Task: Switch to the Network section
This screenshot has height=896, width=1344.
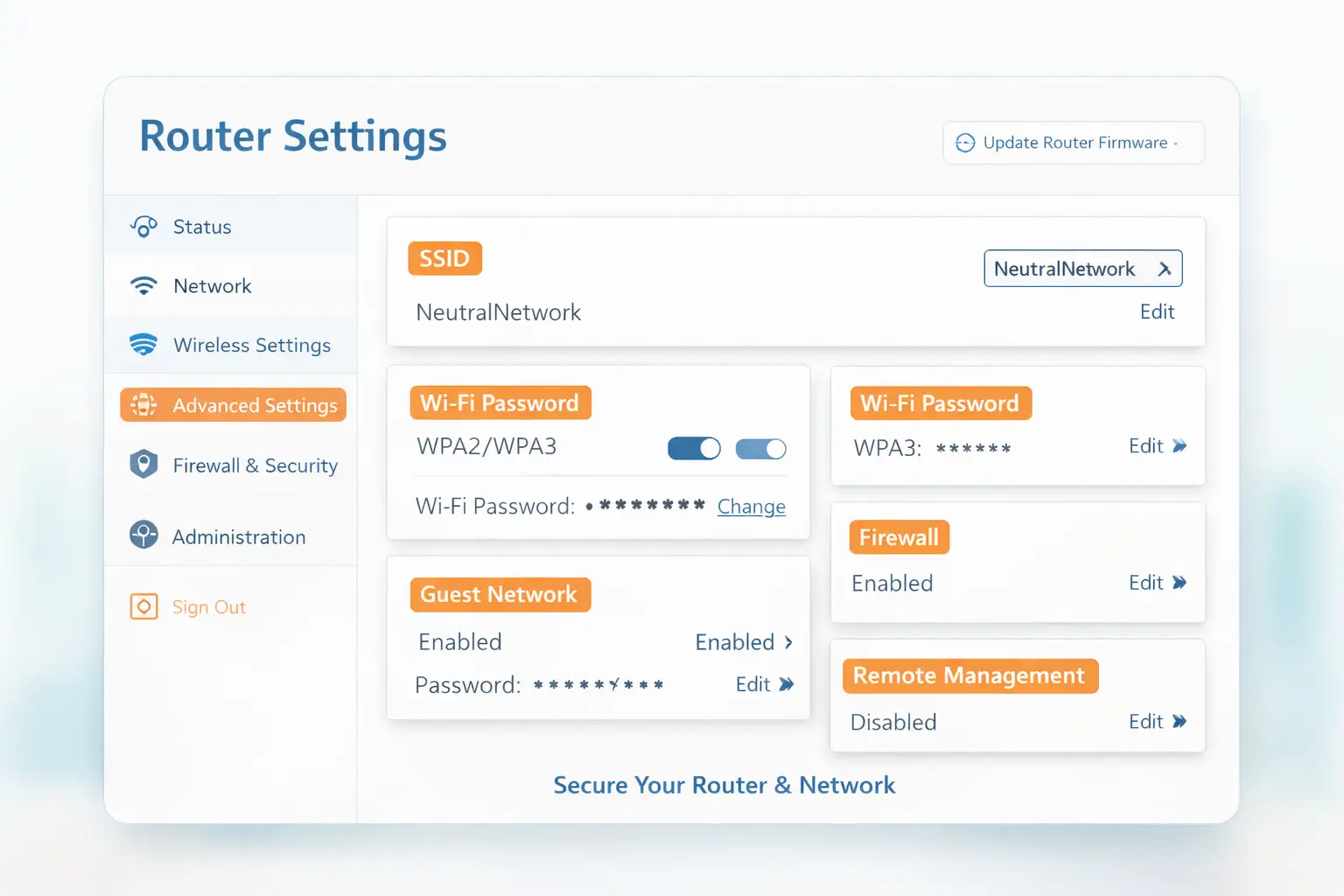Action: 212,285
